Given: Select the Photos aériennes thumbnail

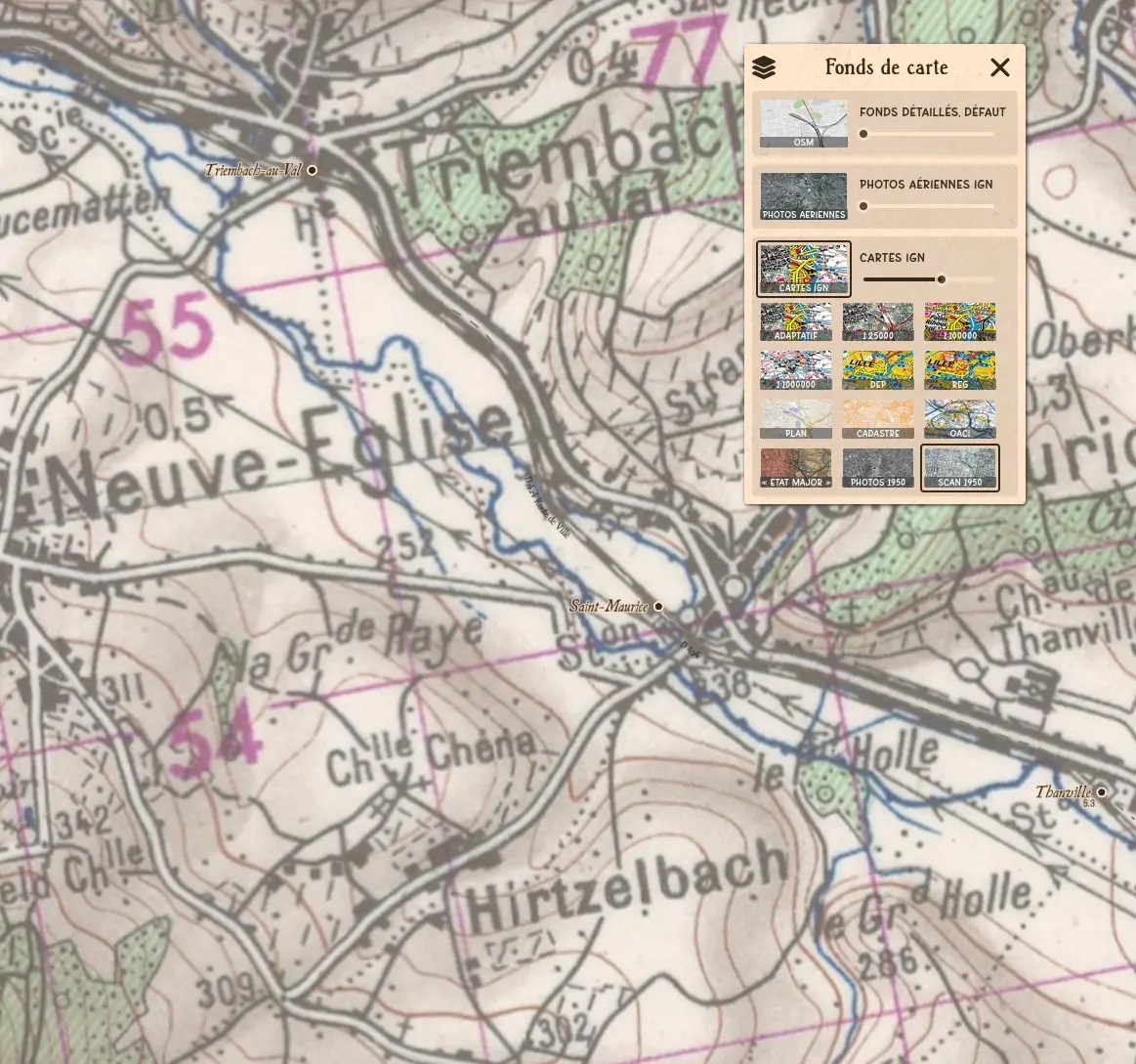Looking at the screenshot, I should tap(804, 195).
